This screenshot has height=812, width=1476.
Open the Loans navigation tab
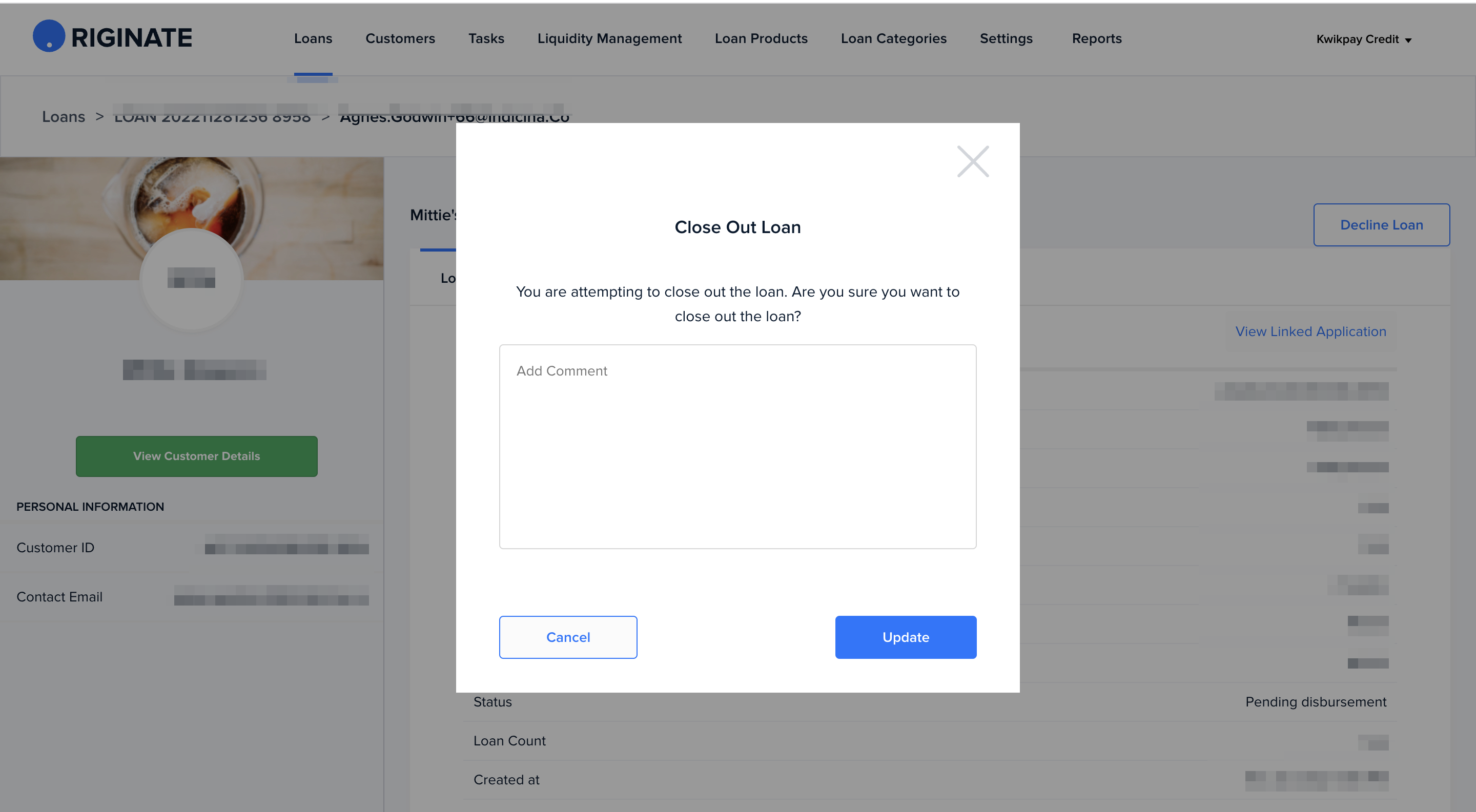click(313, 38)
